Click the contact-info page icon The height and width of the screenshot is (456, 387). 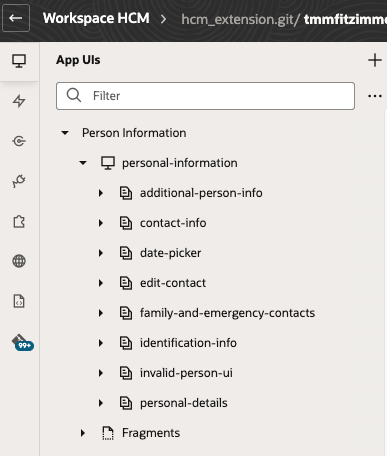[126, 223]
